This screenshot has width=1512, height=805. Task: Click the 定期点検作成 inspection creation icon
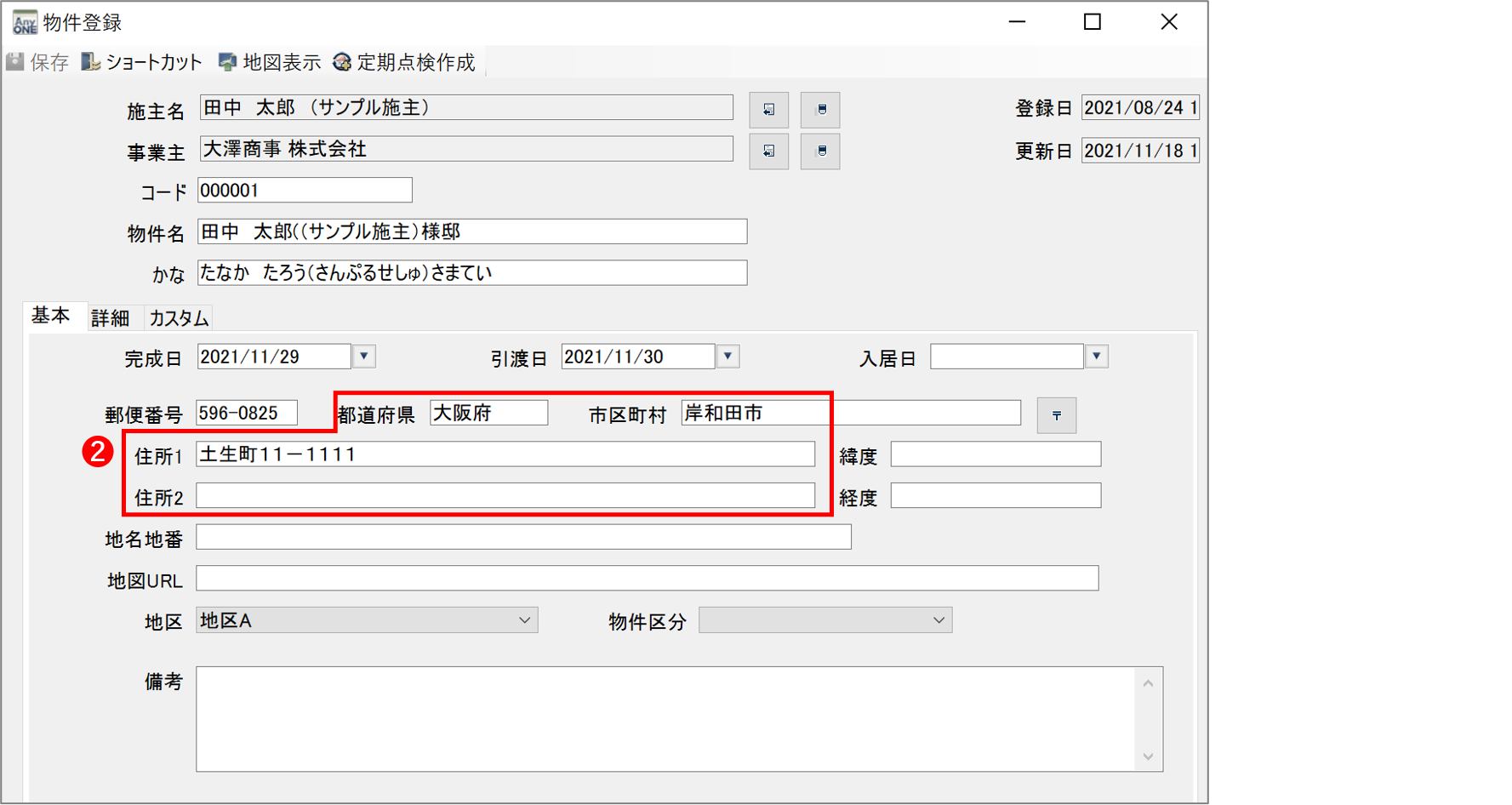click(x=342, y=62)
